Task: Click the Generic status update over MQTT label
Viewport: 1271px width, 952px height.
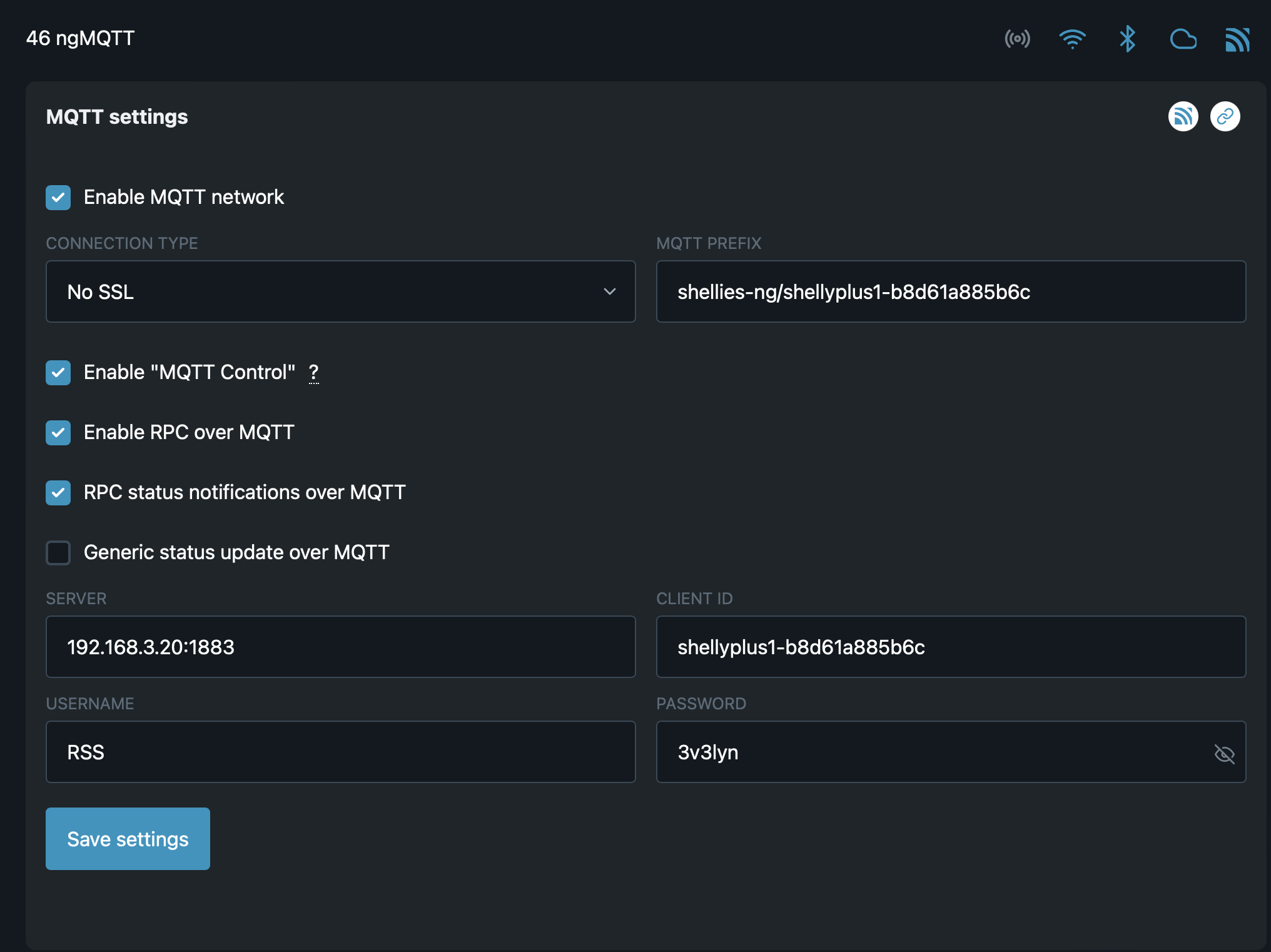Action: click(x=236, y=552)
